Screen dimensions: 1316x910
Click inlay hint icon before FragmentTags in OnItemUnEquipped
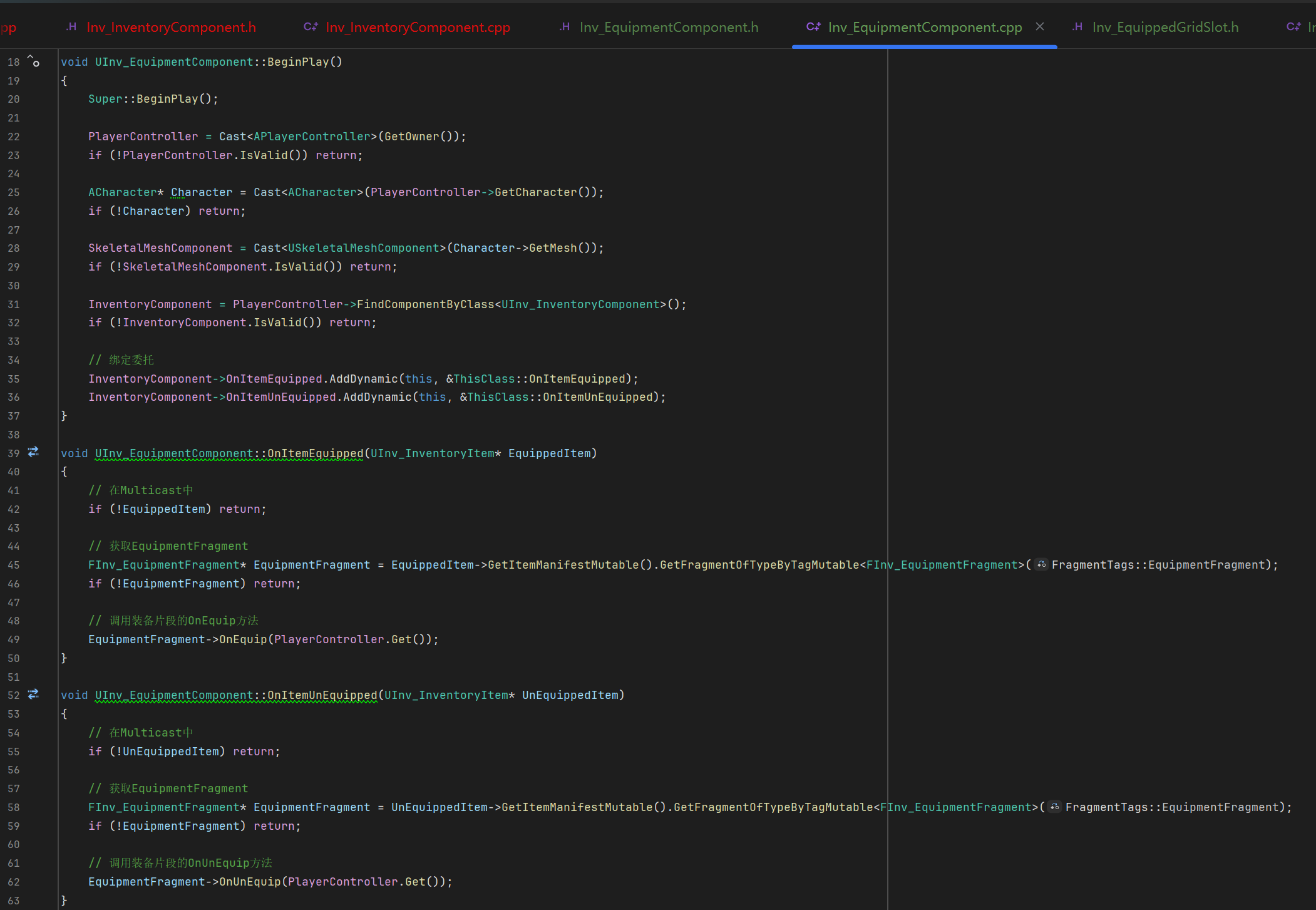pos(1055,807)
